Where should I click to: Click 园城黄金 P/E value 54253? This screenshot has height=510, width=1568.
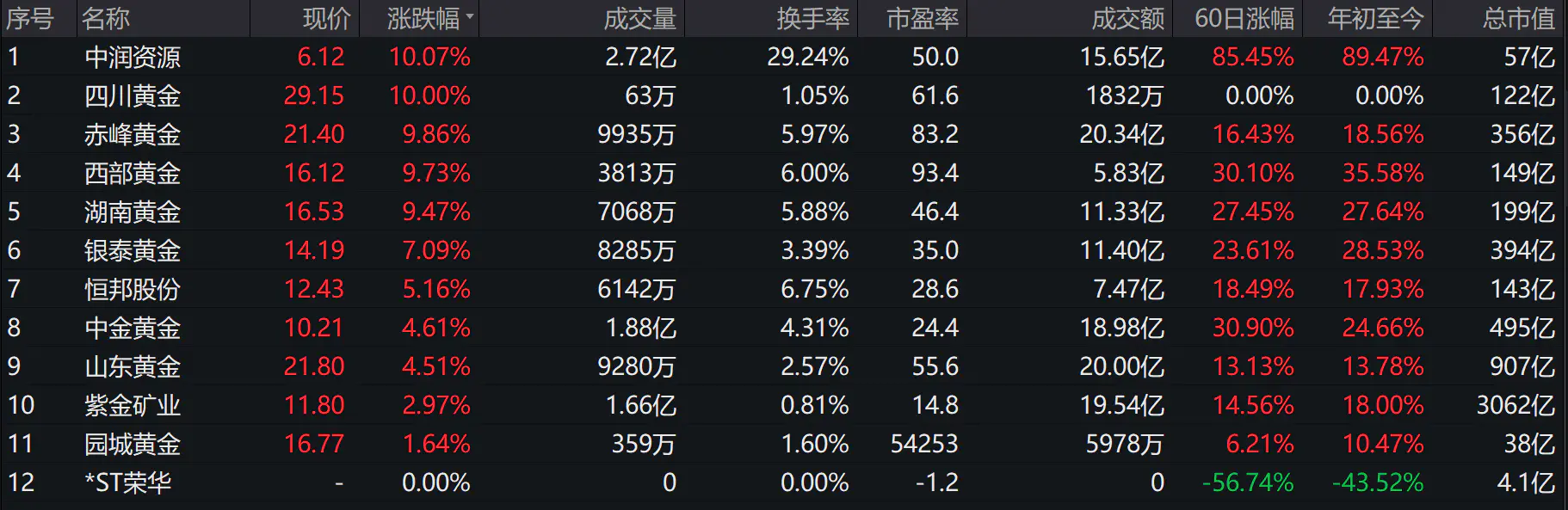[x=924, y=445]
